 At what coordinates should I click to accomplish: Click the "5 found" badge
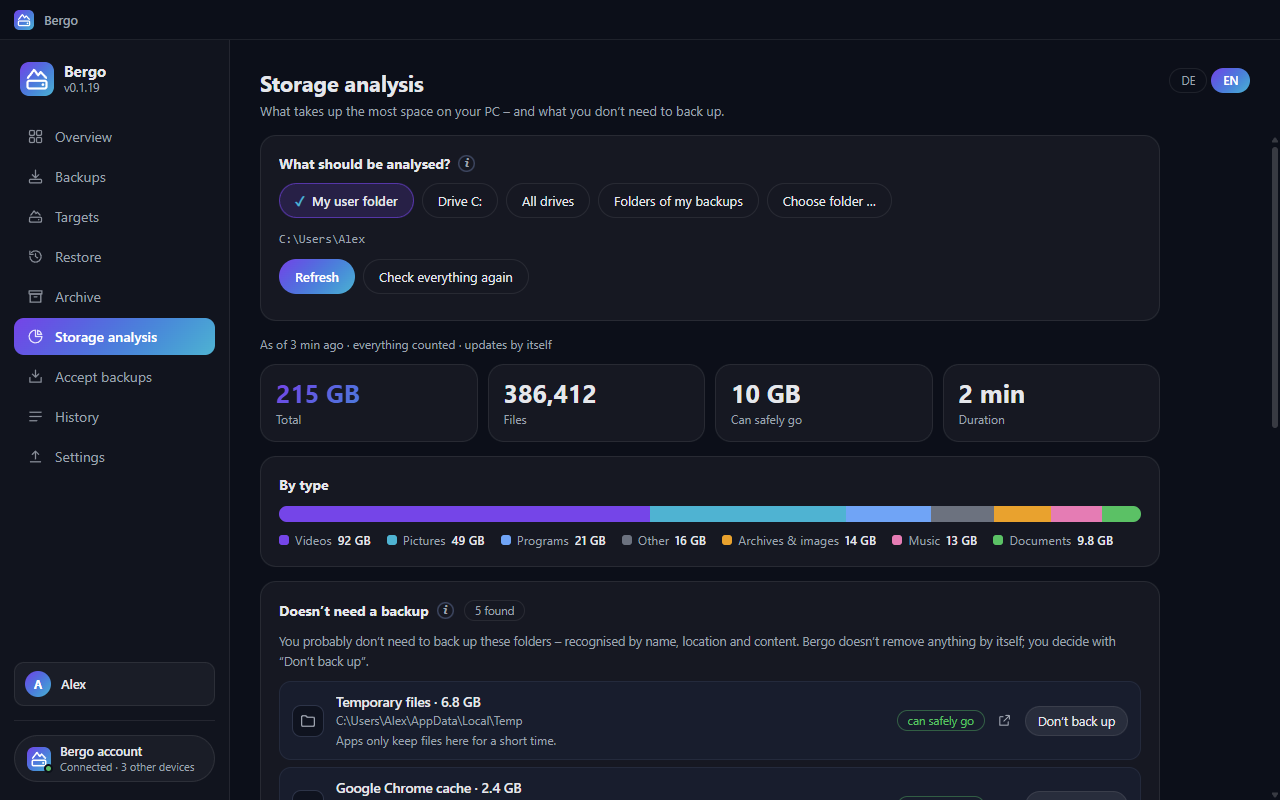(x=494, y=611)
